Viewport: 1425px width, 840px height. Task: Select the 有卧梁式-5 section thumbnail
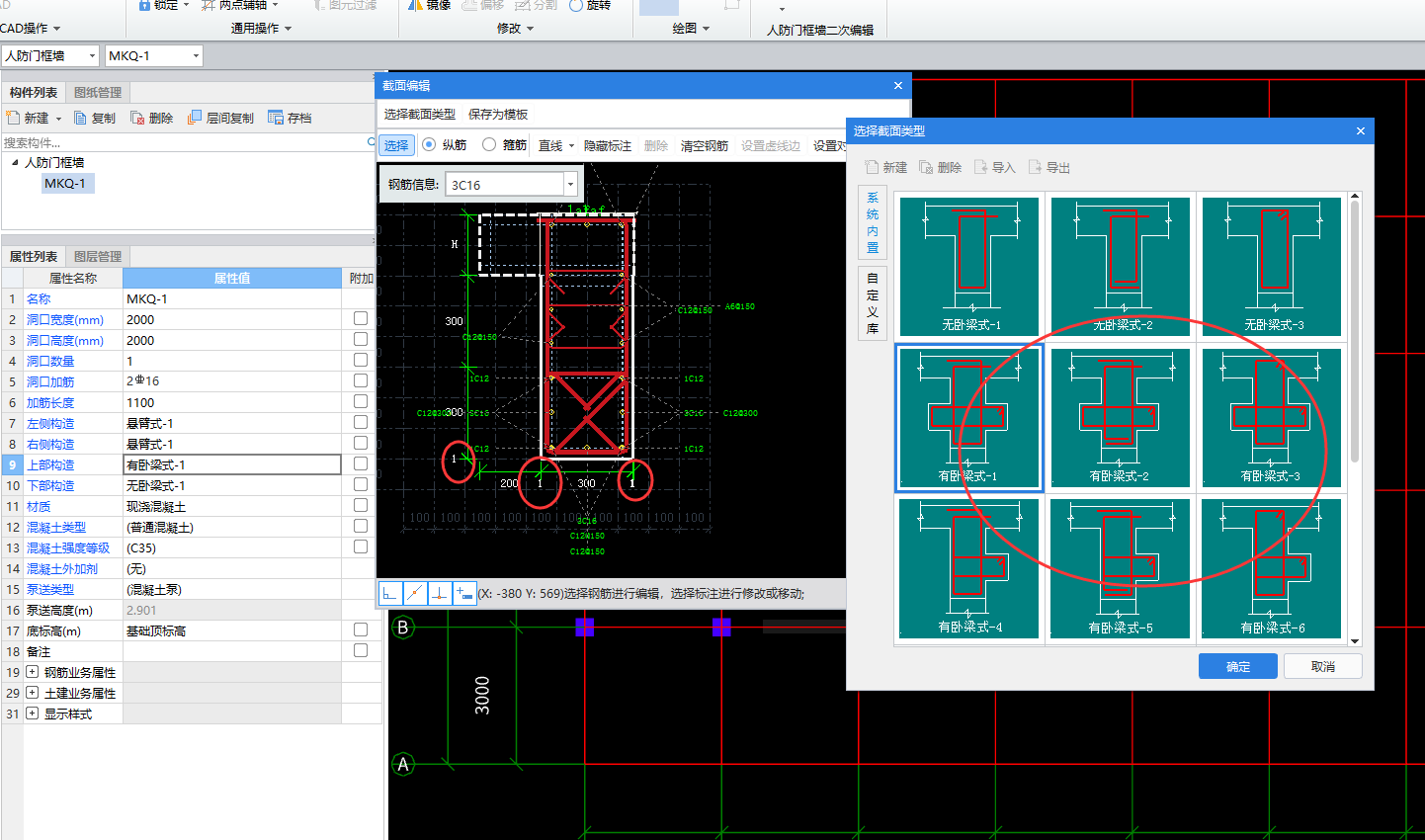click(1121, 568)
